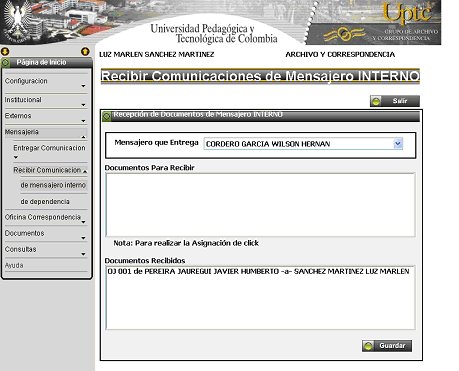Click the right yellow up-arrow icon above the menu
Image resolution: width=459 pixels, height=371 pixels.
tap(85, 52)
